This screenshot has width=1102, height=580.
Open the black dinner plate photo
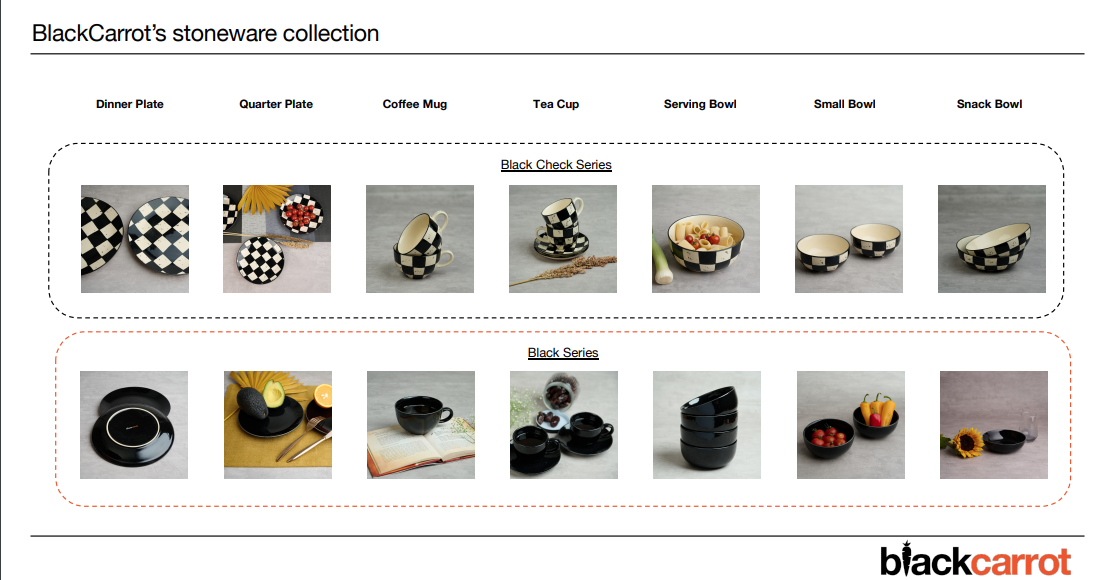click(x=134, y=425)
